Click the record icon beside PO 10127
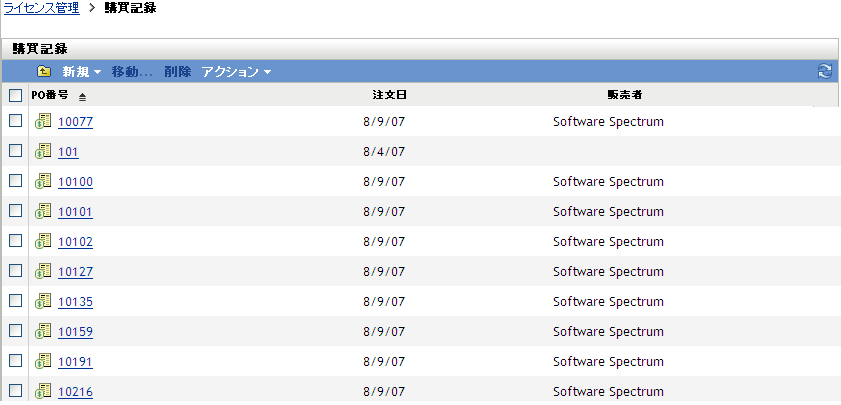The height and width of the screenshot is (405, 841). (x=43, y=271)
